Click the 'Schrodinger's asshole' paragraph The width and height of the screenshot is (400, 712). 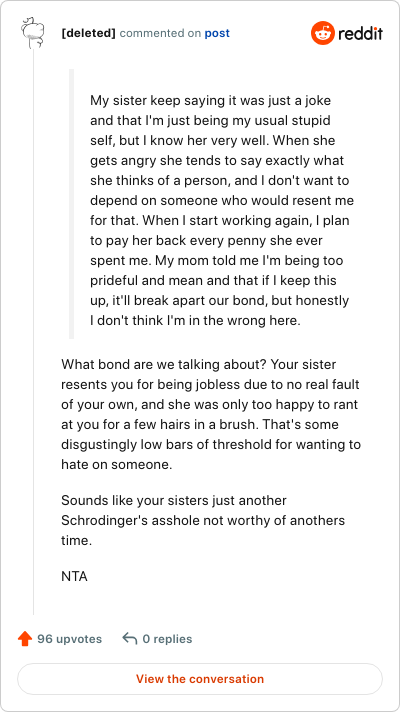tap(203, 520)
